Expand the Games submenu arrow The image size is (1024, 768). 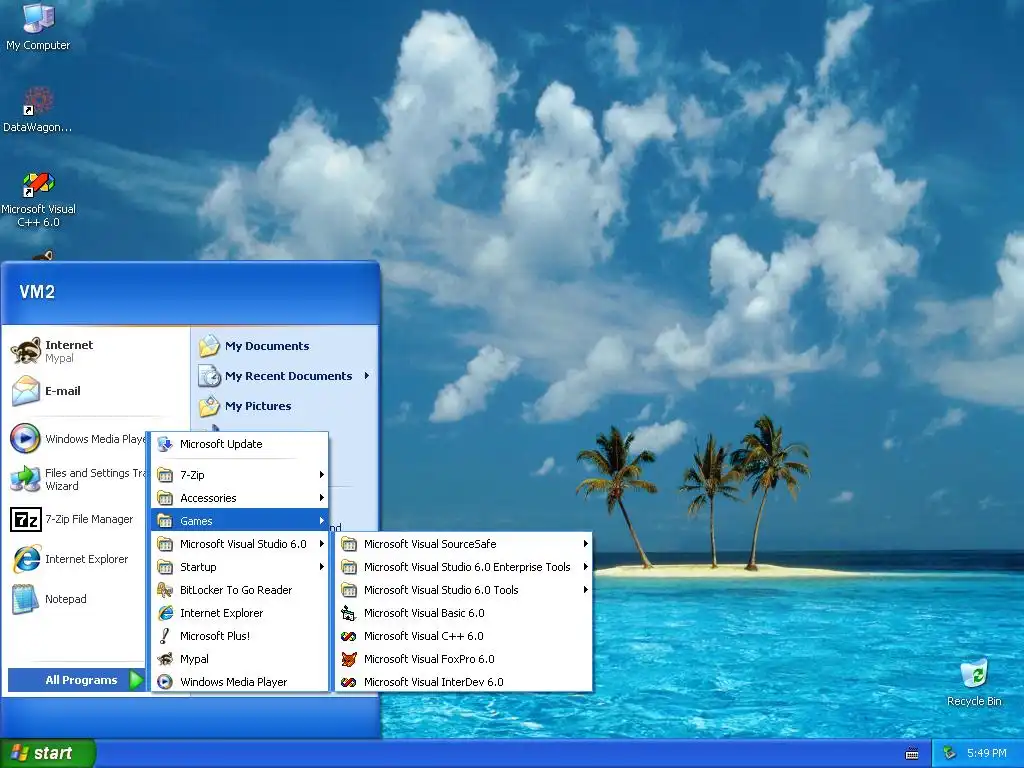pyautogui.click(x=322, y=520)
